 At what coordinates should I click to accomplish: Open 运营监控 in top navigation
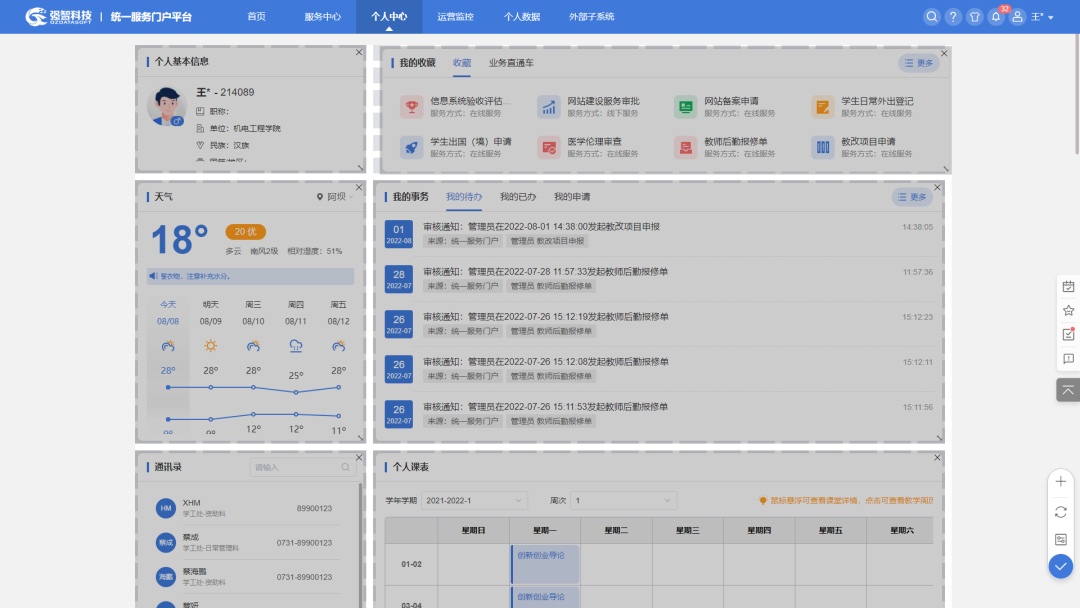coord(455,17)
